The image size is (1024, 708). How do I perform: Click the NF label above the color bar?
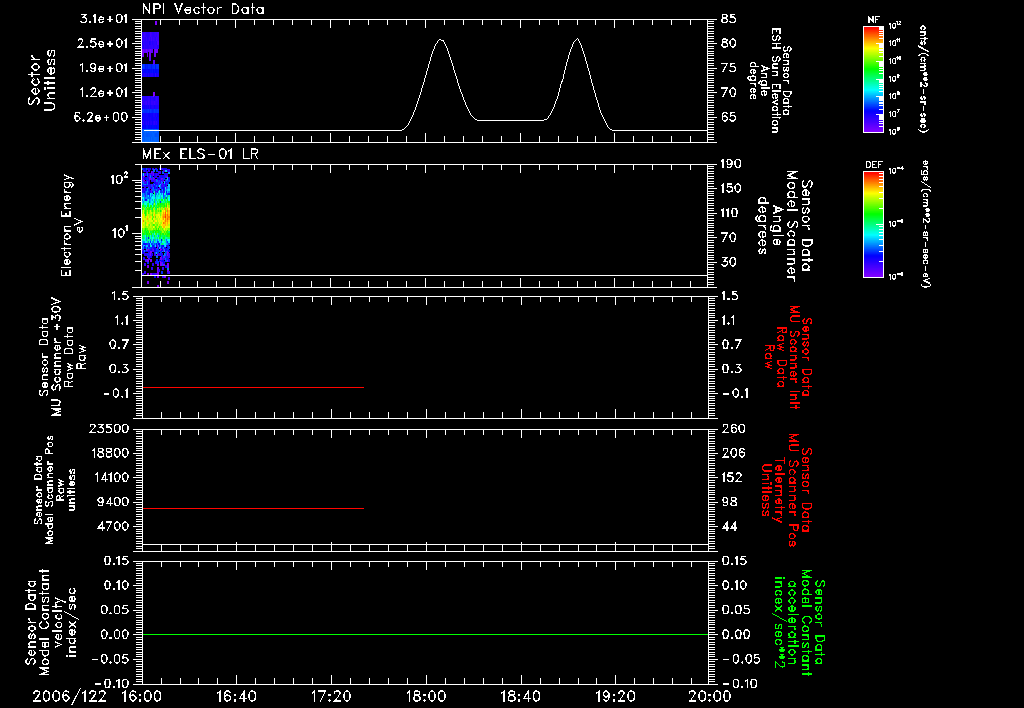click(x=874, y=20)
